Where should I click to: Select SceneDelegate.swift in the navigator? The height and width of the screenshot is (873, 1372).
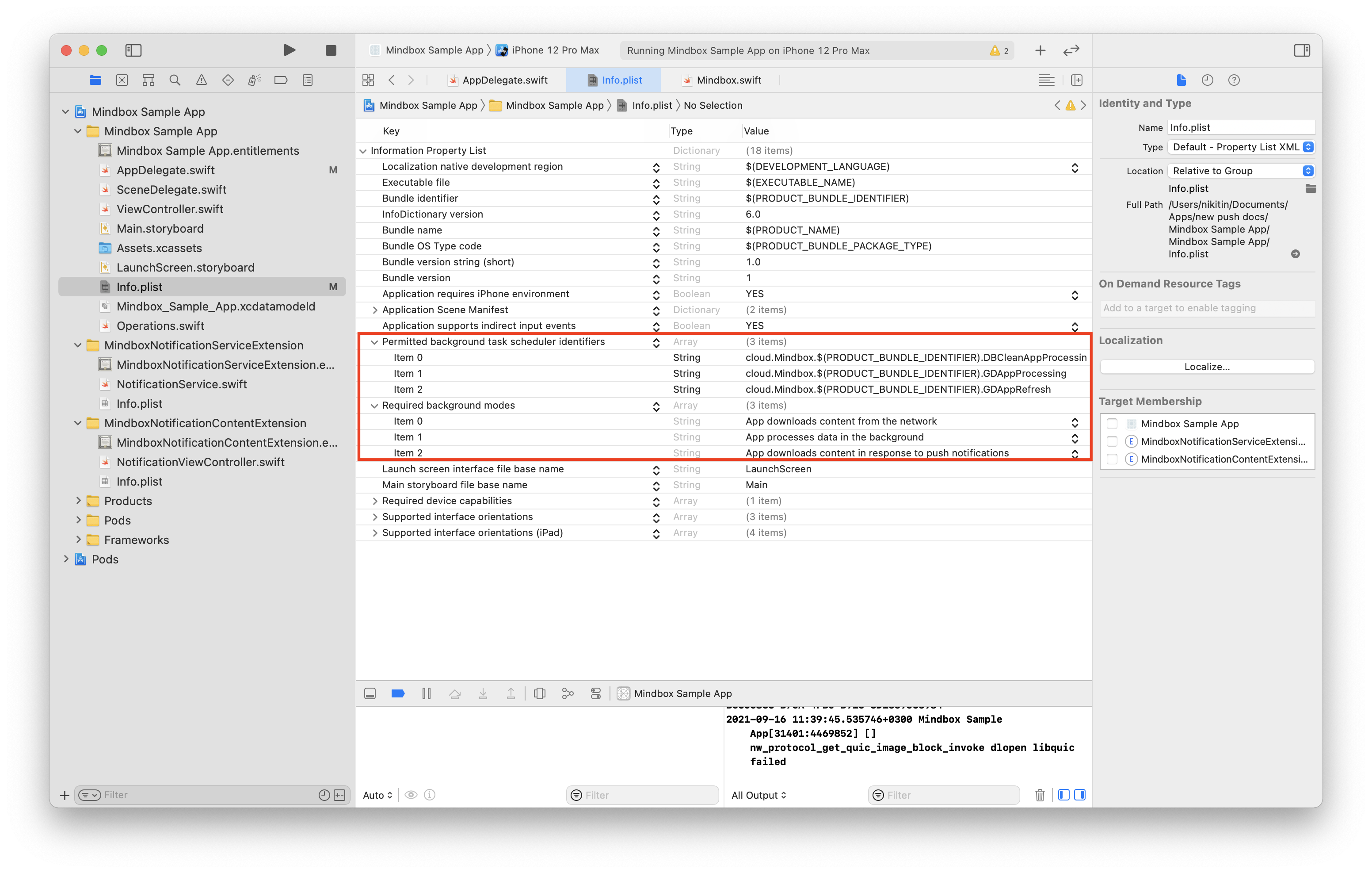click(171, 189)
